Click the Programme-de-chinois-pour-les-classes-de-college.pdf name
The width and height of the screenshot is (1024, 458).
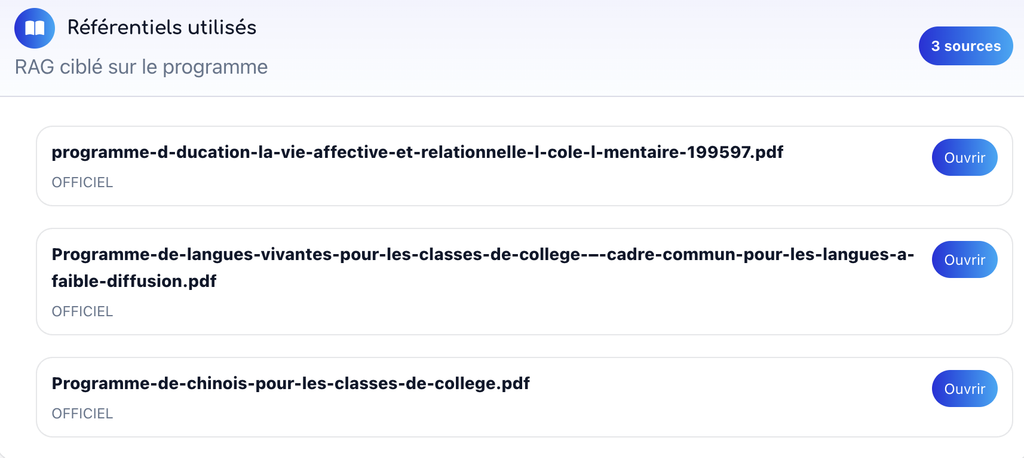point(291,384)
